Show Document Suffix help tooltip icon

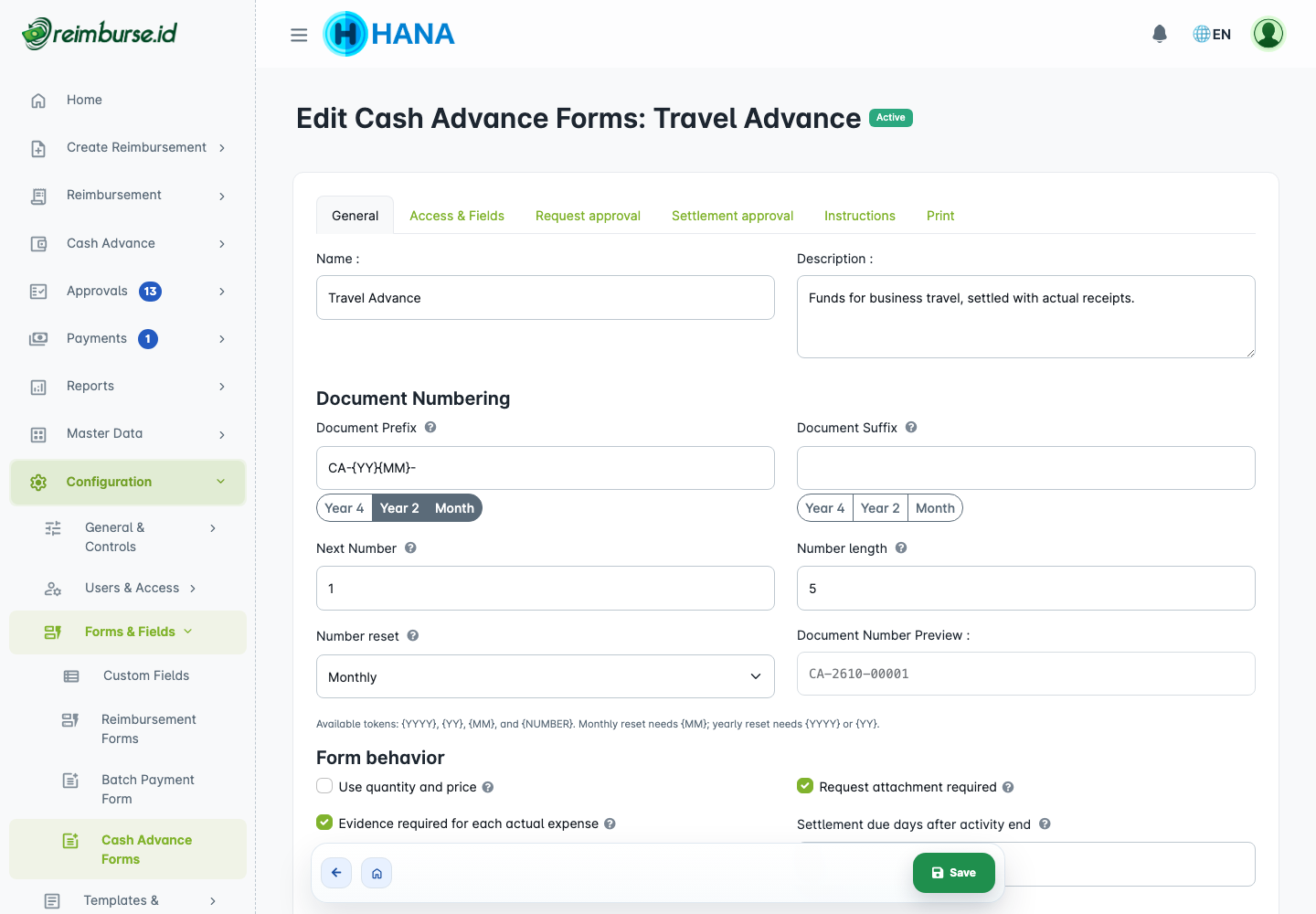click(911, 427)
